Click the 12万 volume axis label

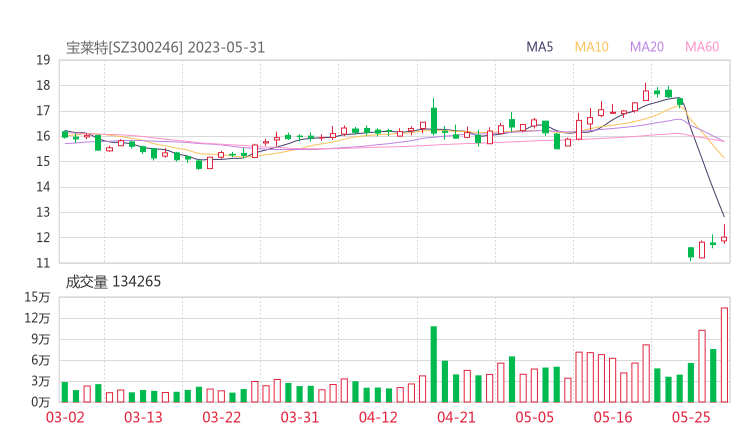[37, 318]
